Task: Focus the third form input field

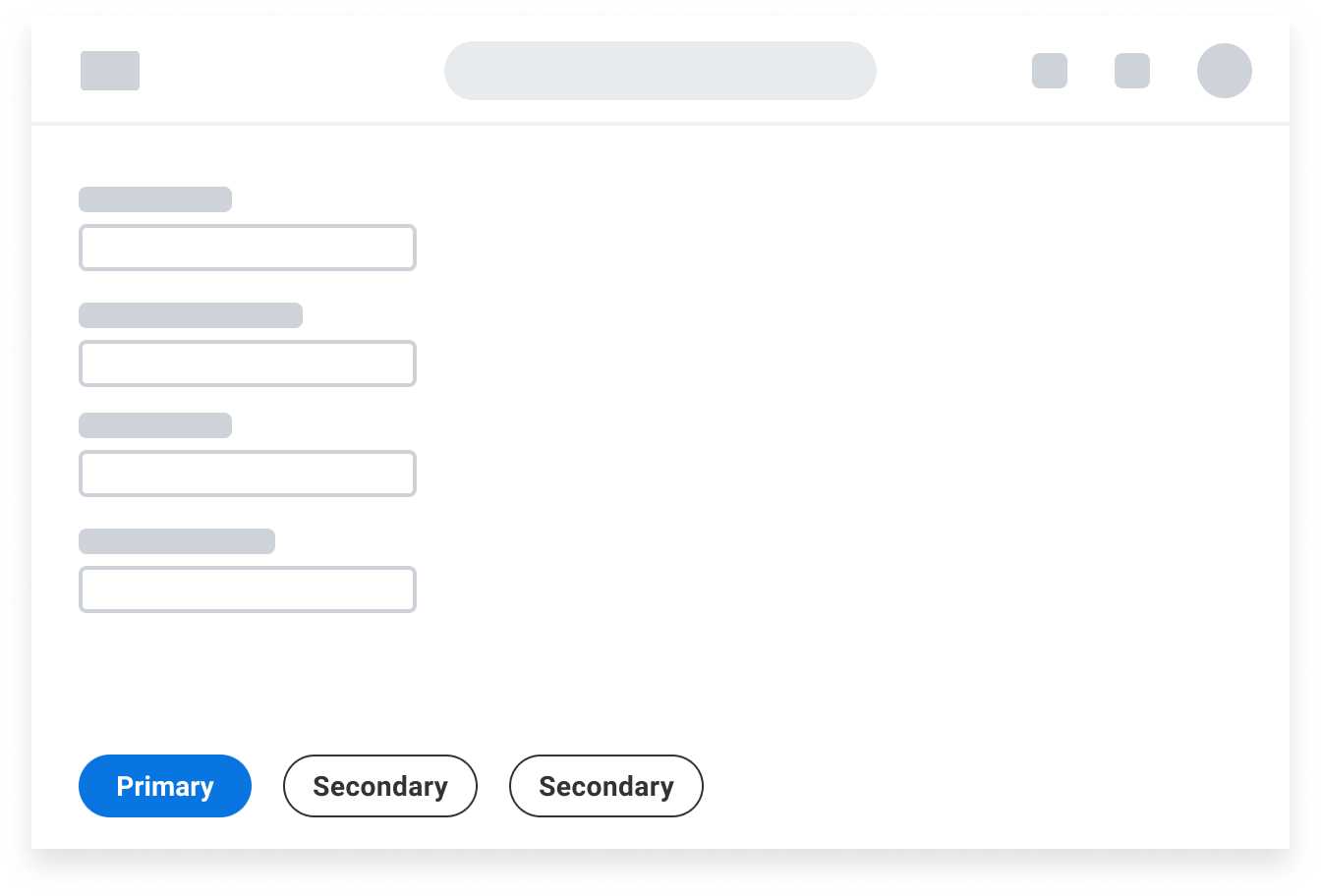Action: (248, 474)
